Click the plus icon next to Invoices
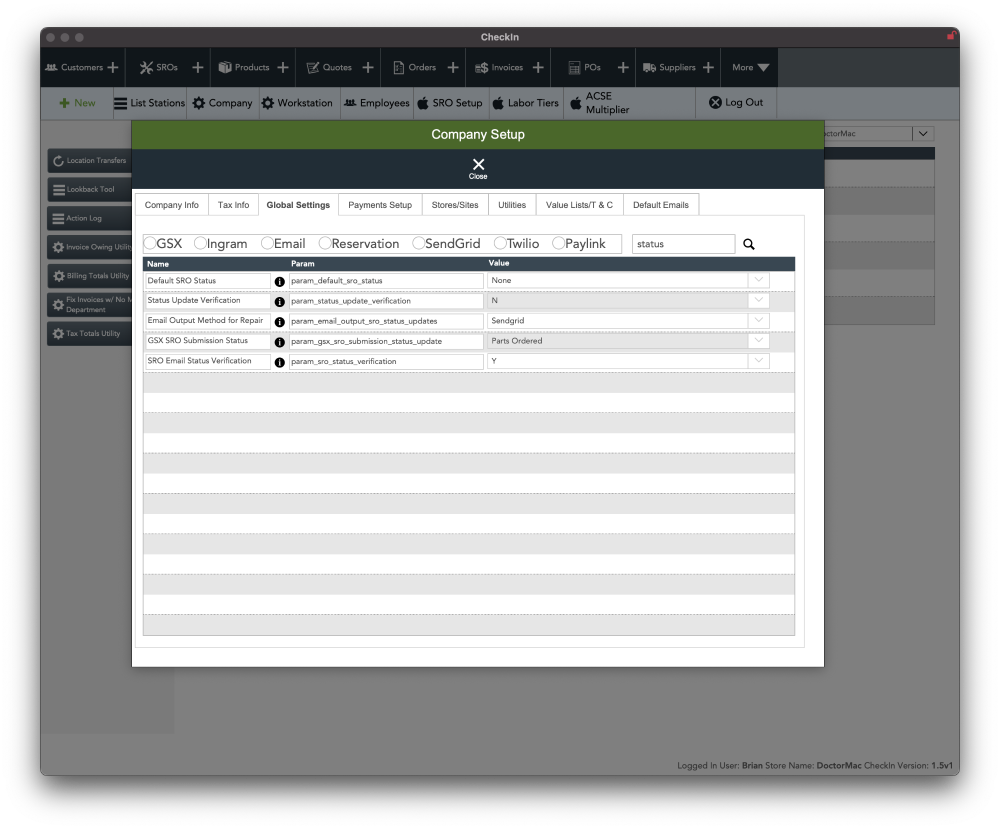 click(538, 68)
